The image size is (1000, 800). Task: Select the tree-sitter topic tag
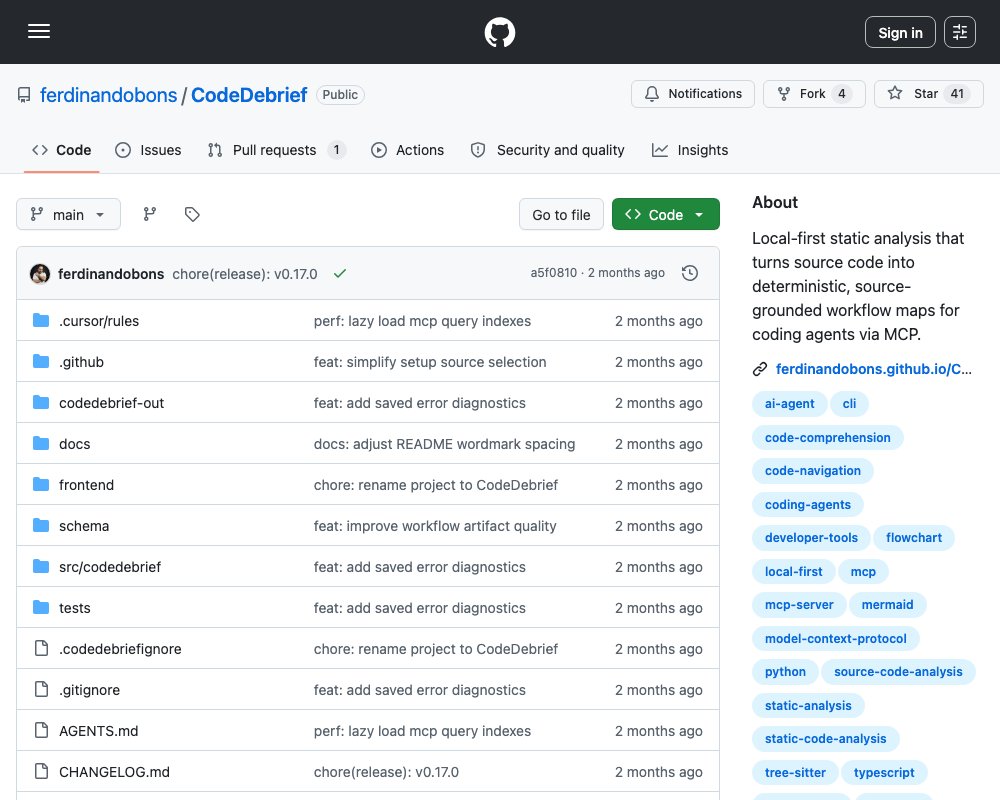click(795, 773)
